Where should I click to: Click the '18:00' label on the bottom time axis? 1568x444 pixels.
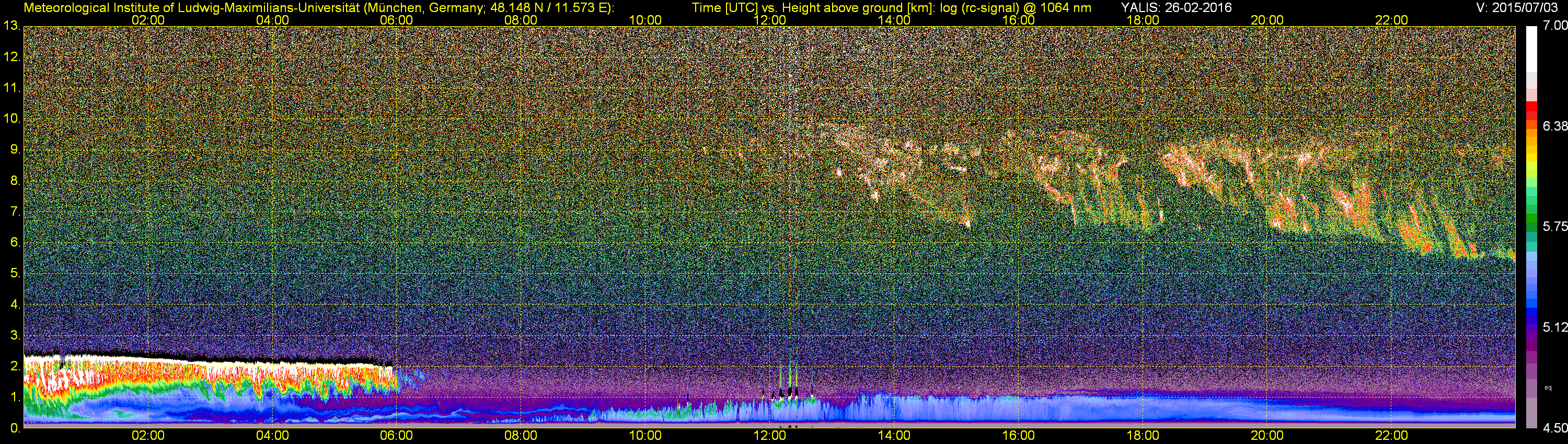(1143, 436)
